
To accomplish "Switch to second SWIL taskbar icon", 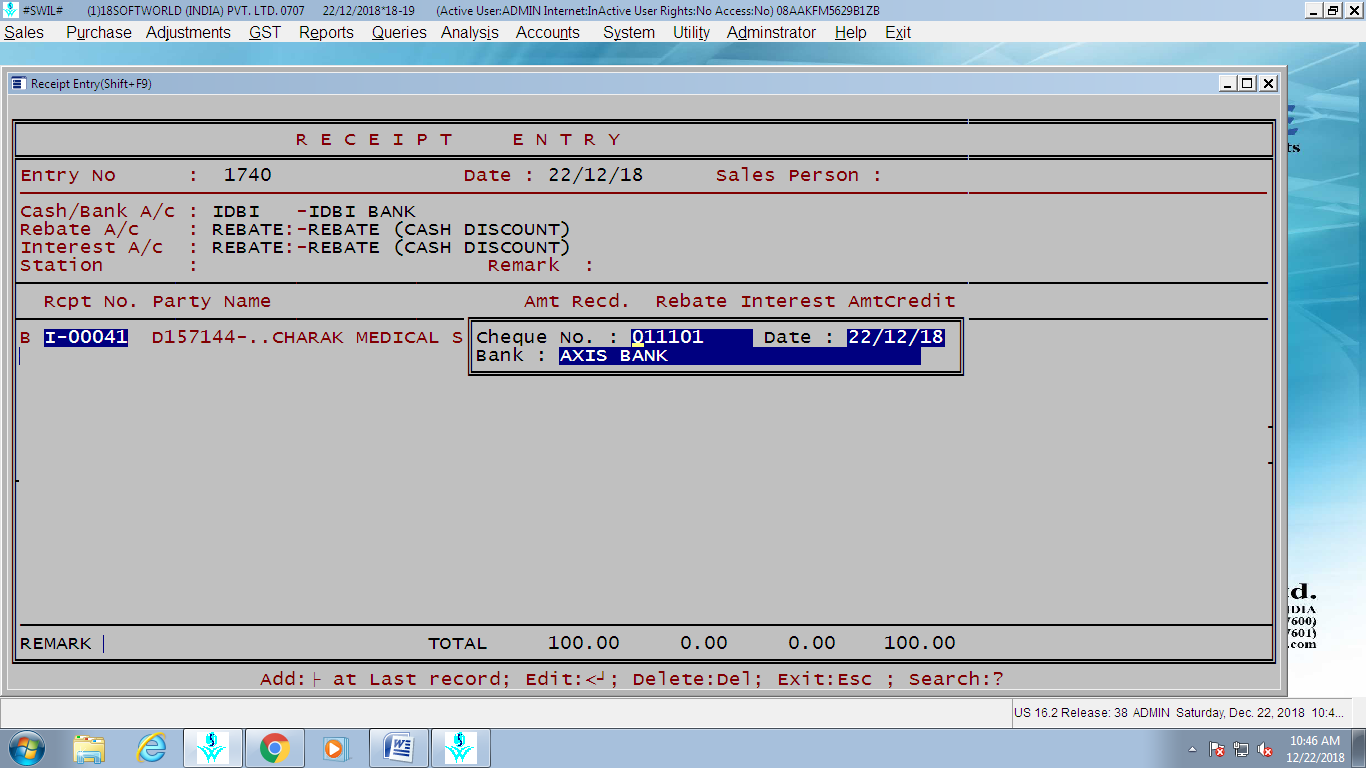I will 460,748.
